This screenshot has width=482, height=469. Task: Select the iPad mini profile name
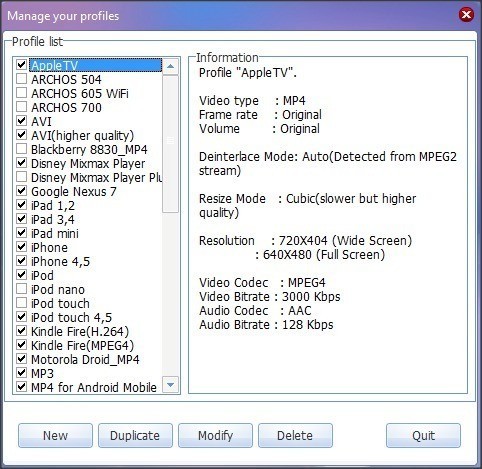pyautogui.click(x=55, y=233)
